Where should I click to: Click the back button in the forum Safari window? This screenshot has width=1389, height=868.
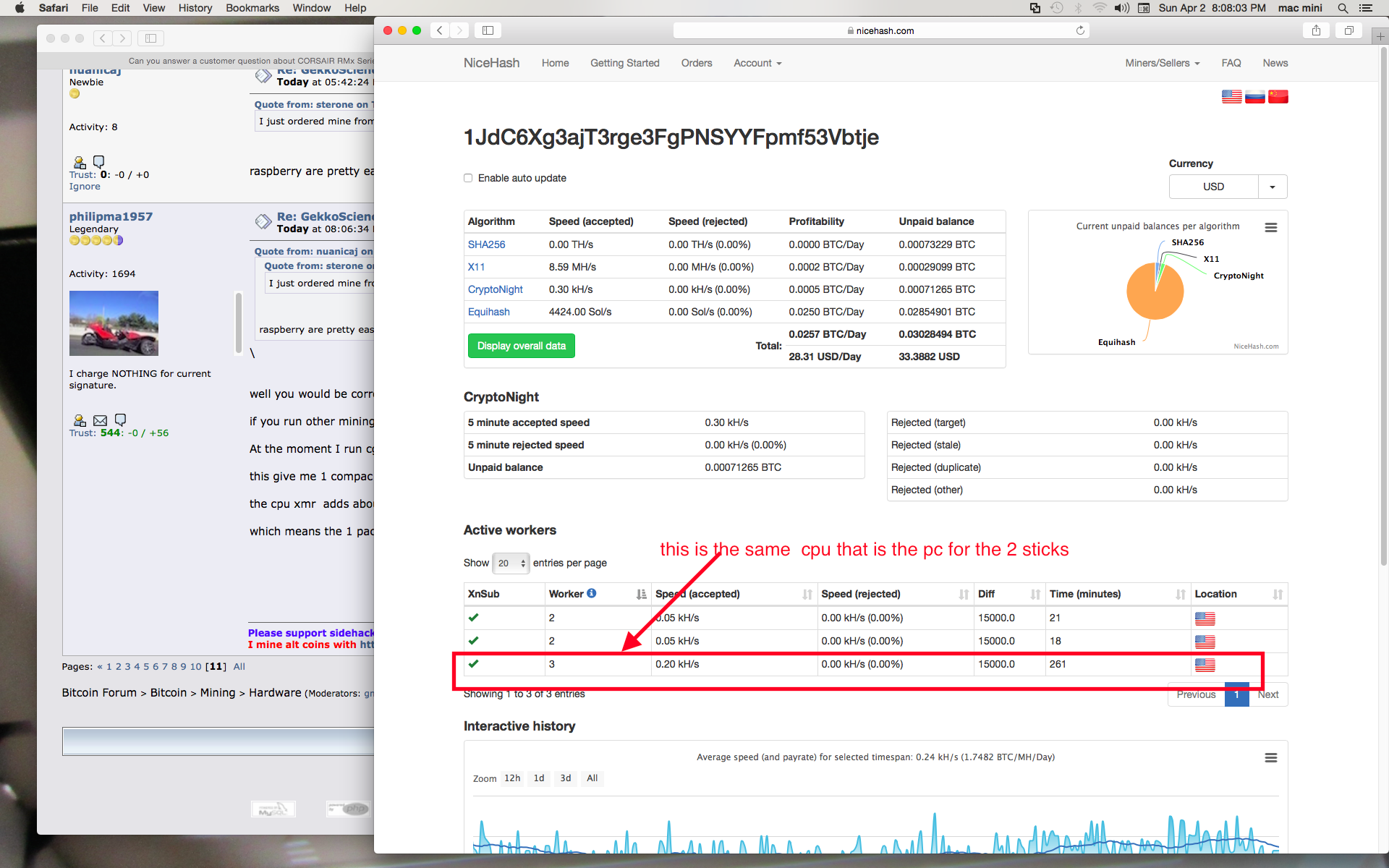[103, 38]
